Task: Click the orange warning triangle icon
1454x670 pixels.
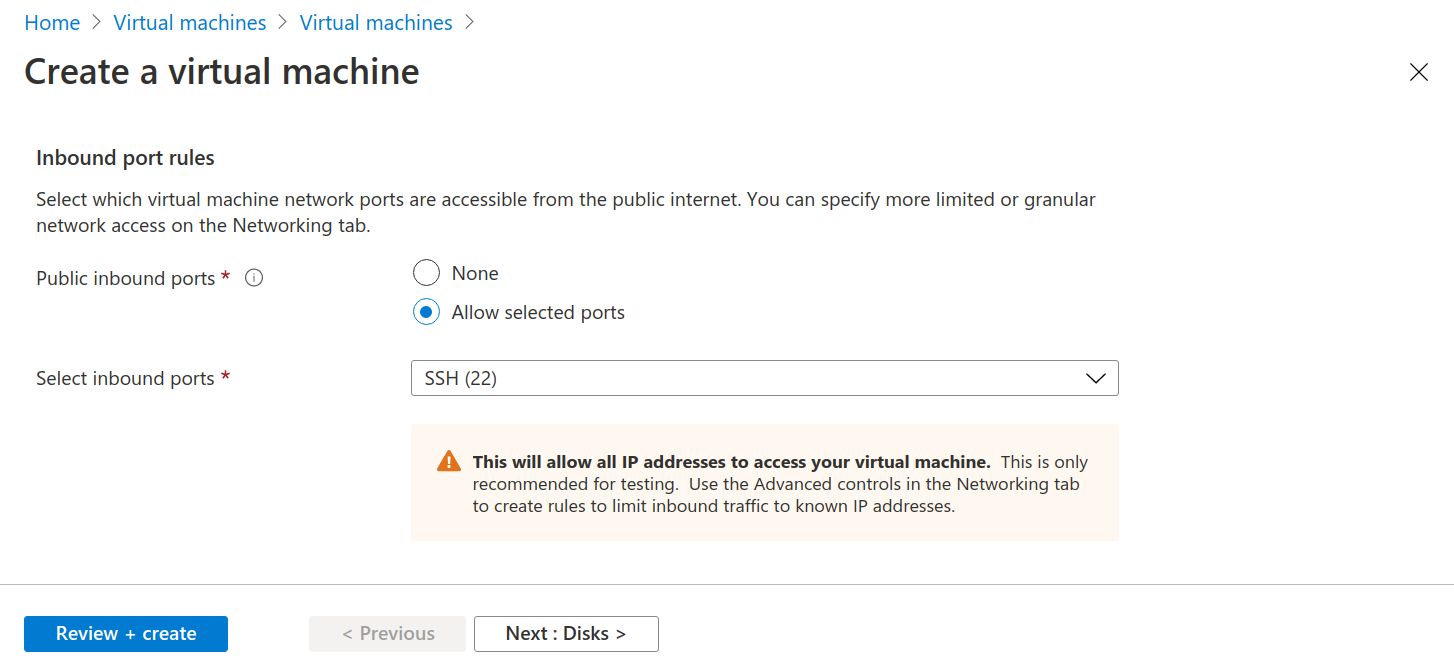Action: (x=449, y=462)
